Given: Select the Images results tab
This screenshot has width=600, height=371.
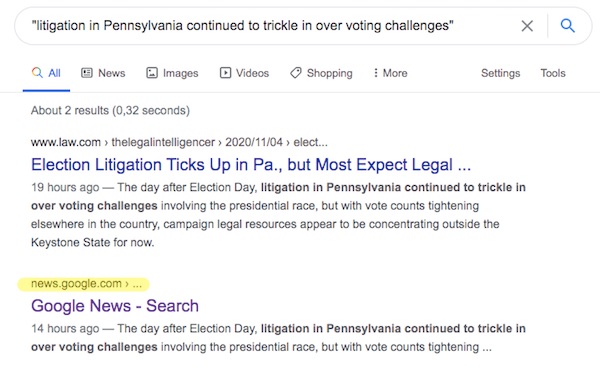Looking at the screenshot, I should click(172, 73).
